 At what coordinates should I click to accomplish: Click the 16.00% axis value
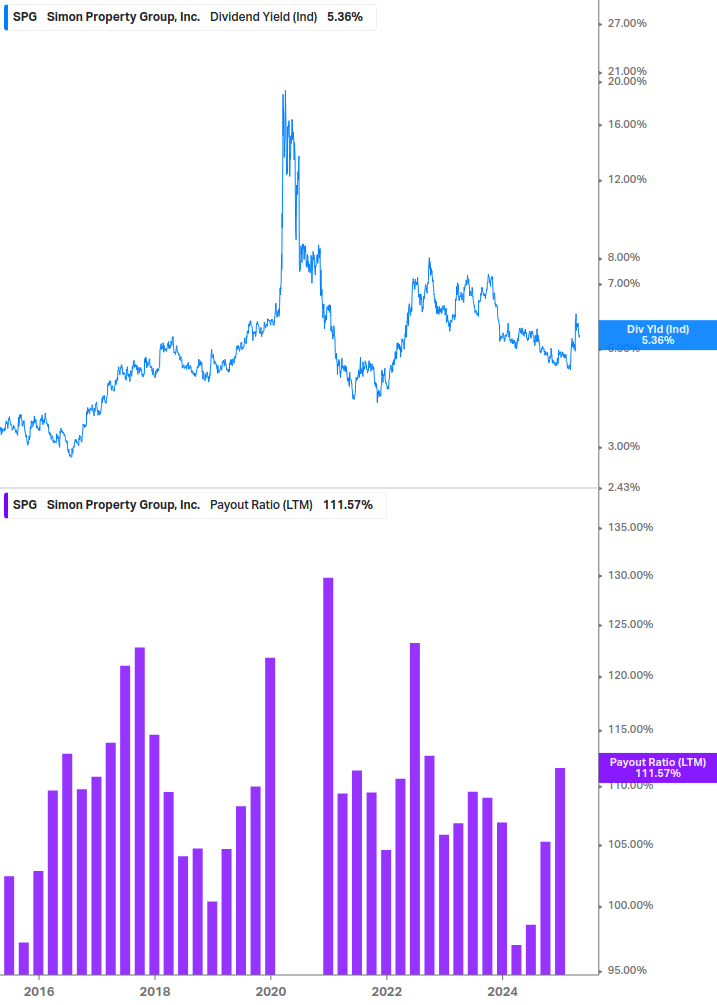[627, 124]
